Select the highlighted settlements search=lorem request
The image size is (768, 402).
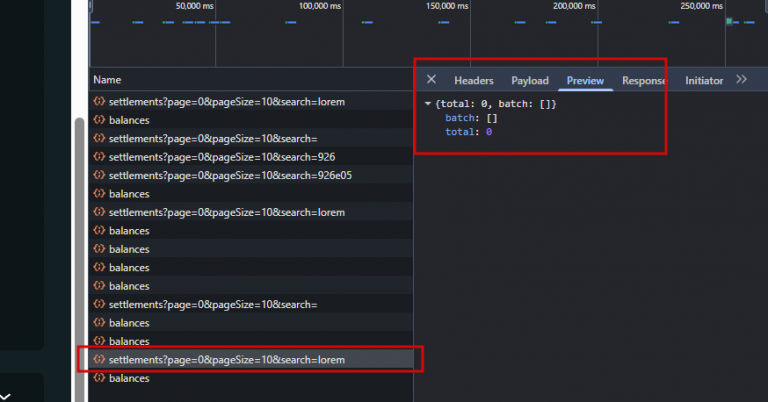251,360
